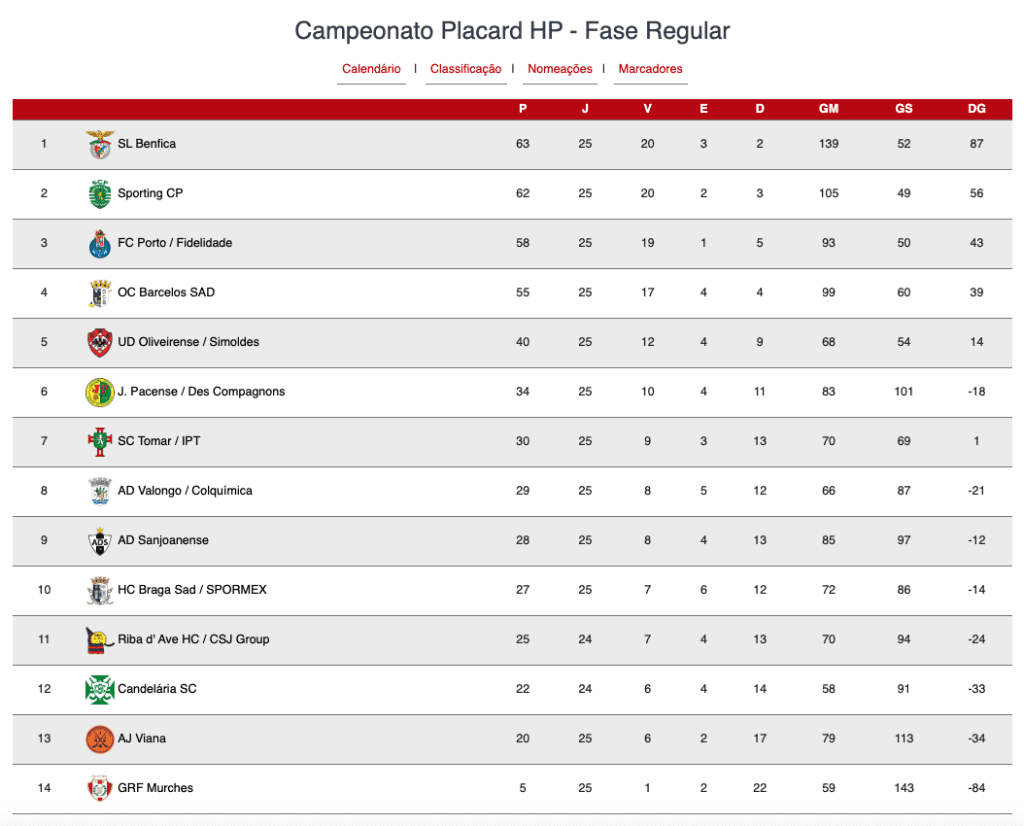This screenshot has height=826, width=1024.
Task: Select the Candelária SC green crest
Action: pyautogui.click(x=100, y=690)
